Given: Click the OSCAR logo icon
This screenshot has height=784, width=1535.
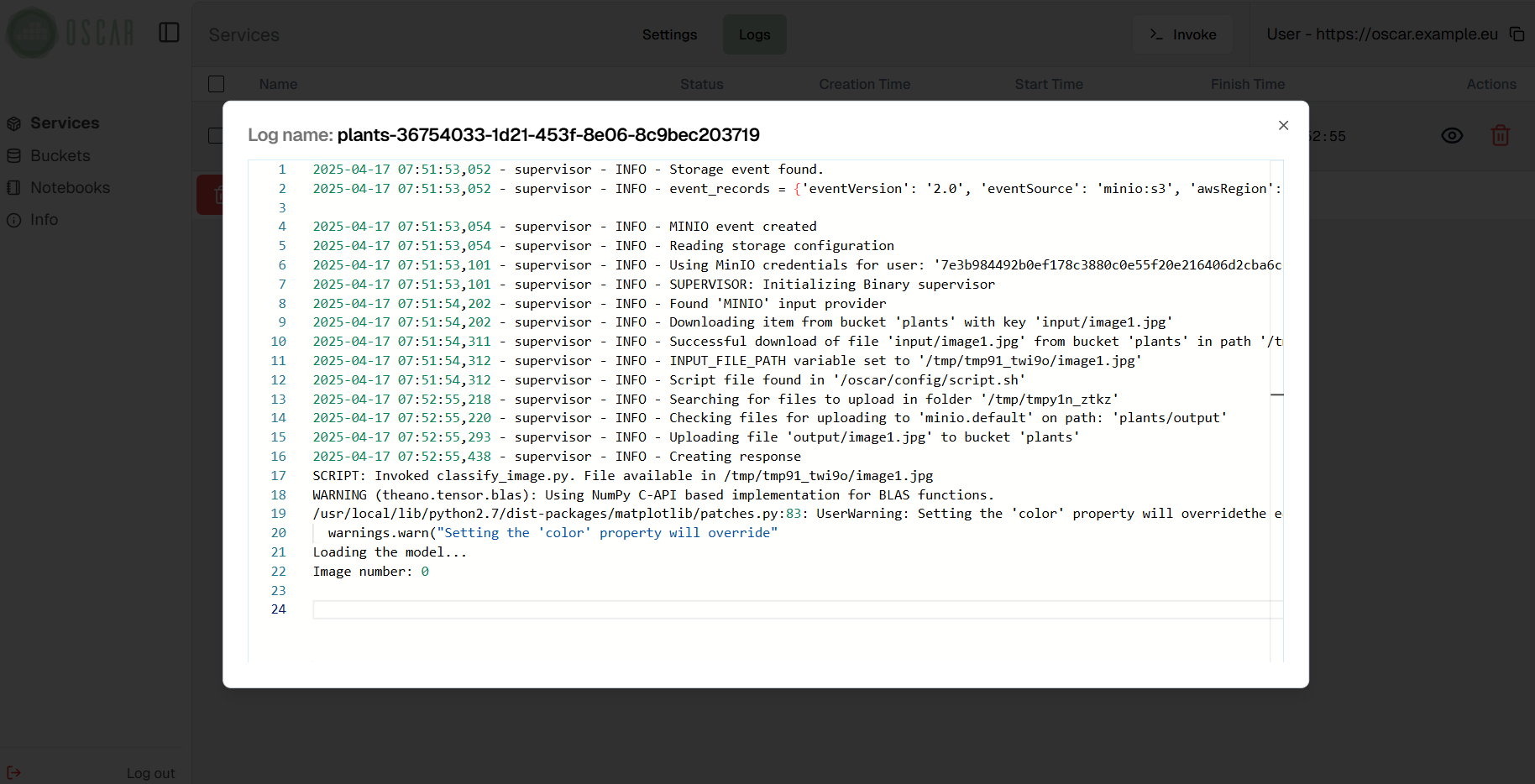Looking at the screenshot, I should click(32, 34).
